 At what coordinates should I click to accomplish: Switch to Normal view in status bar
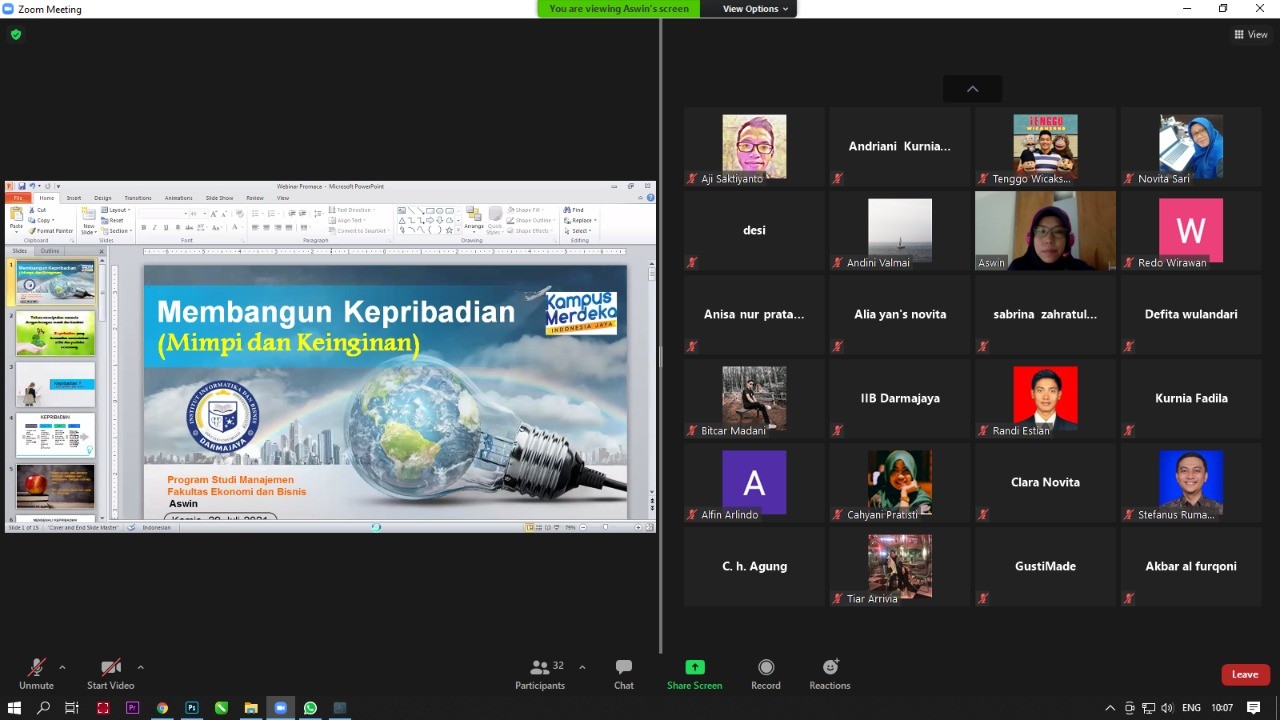pos(529,527)
